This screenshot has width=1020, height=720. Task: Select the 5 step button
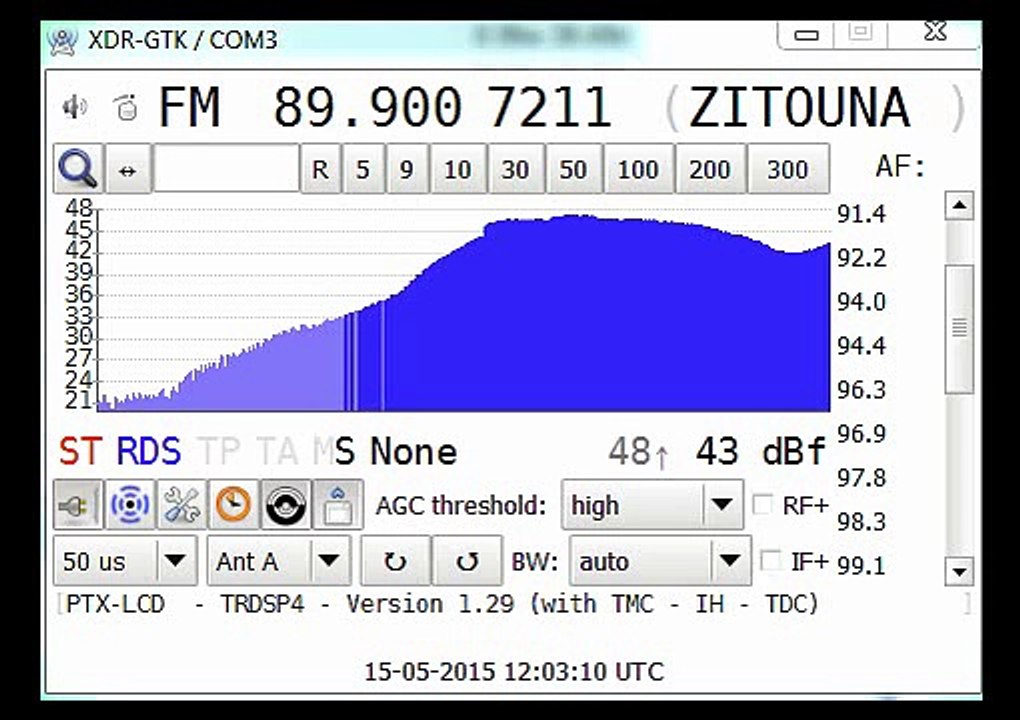pyautogui.click(x=363, y=170)
